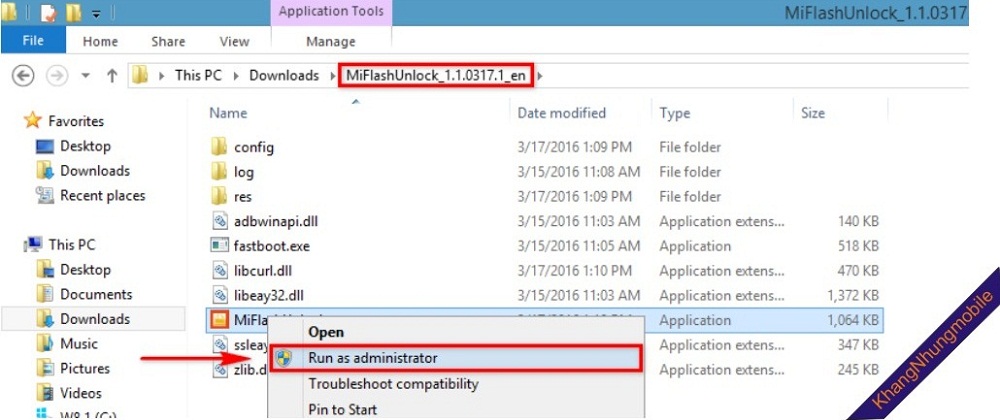This screenshot has width=1000, height=420.
Task: Click the MiFlashUnlock application icon
Action: [219, 320]
